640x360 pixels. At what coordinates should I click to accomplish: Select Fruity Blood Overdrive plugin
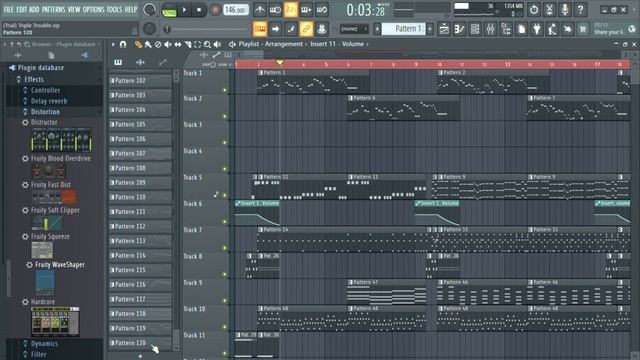tap(60, 158)
